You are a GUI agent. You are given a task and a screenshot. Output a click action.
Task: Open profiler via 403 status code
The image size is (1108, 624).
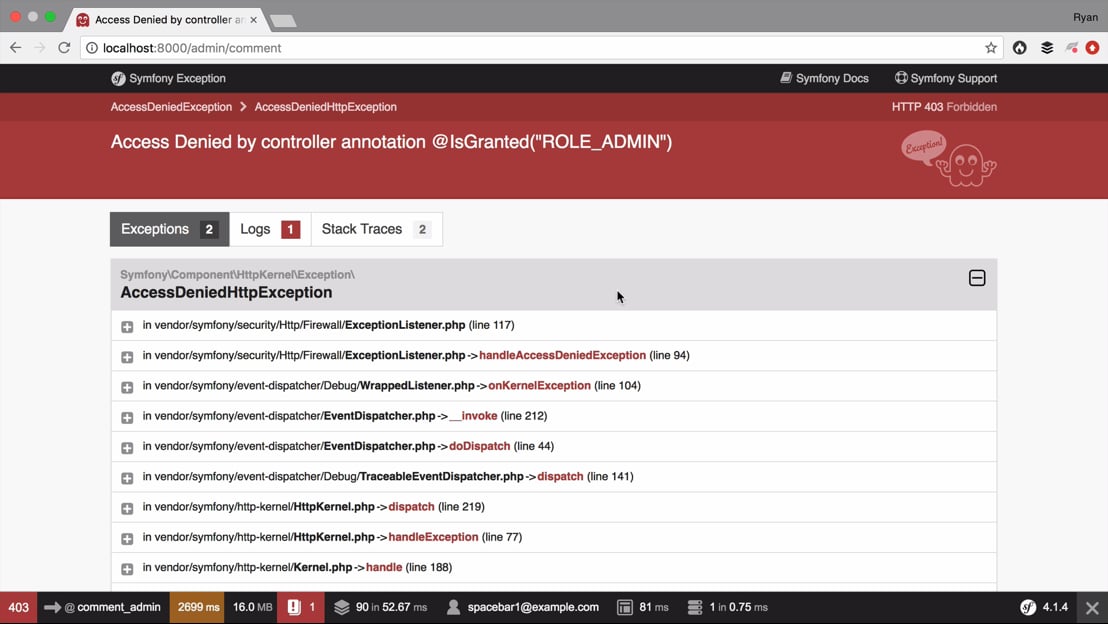click(x=18, y=607)
